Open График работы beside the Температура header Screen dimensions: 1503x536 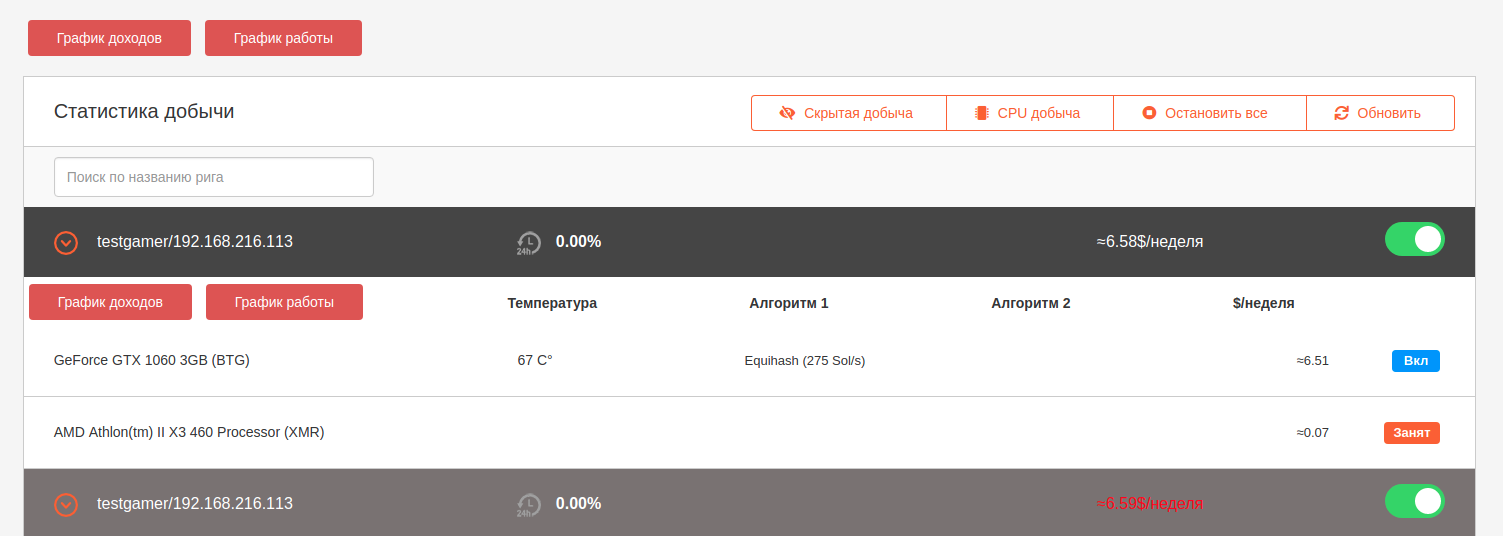[284, 302]
